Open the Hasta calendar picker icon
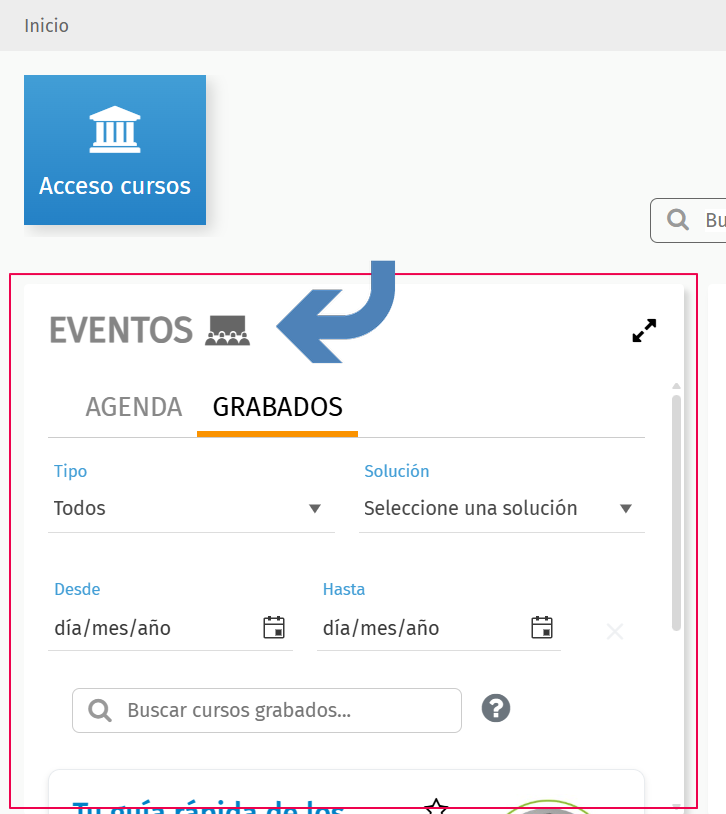 click(542, 627)
